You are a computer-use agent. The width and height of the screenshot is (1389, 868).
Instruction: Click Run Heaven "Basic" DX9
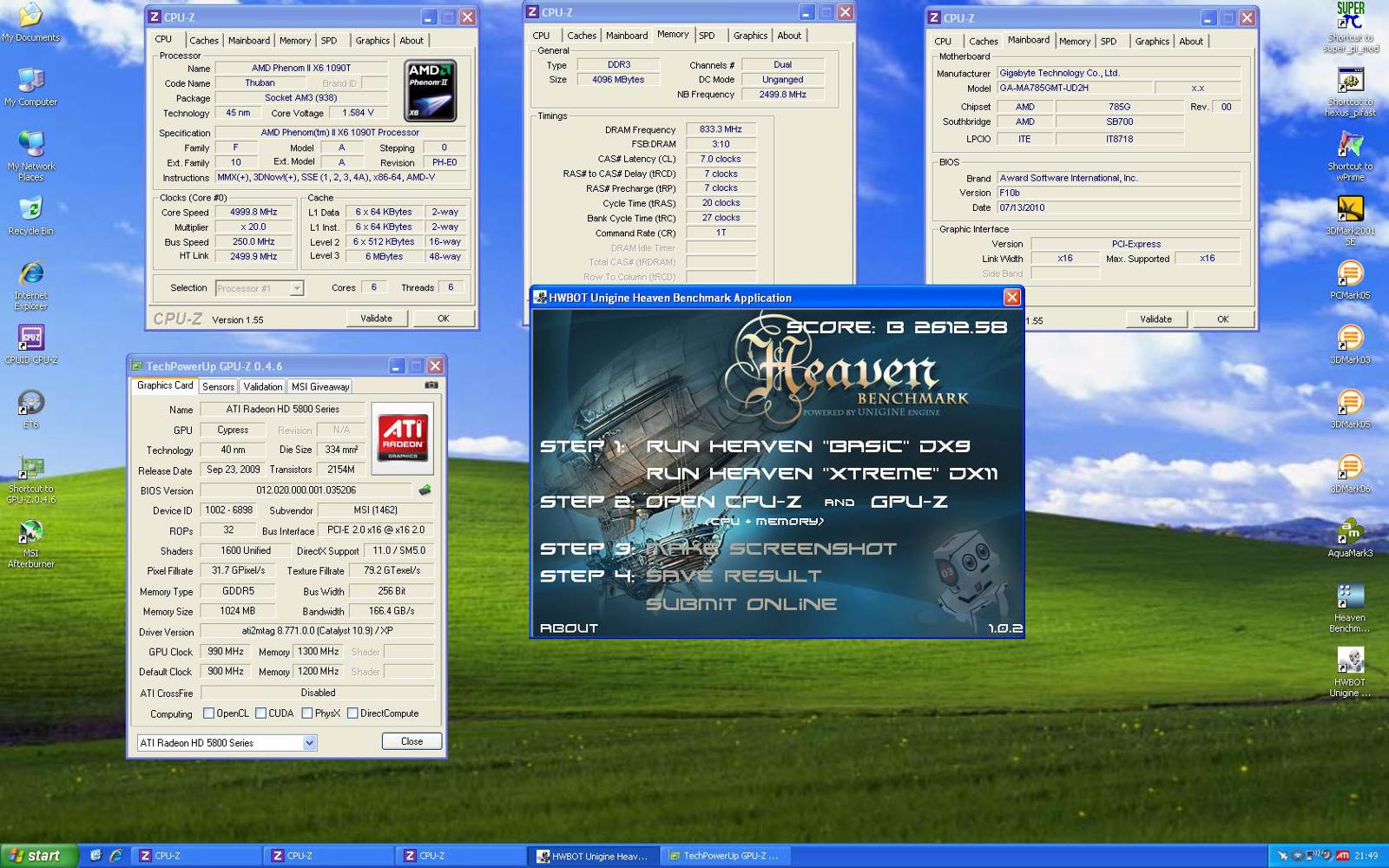(x=808, y=446)
